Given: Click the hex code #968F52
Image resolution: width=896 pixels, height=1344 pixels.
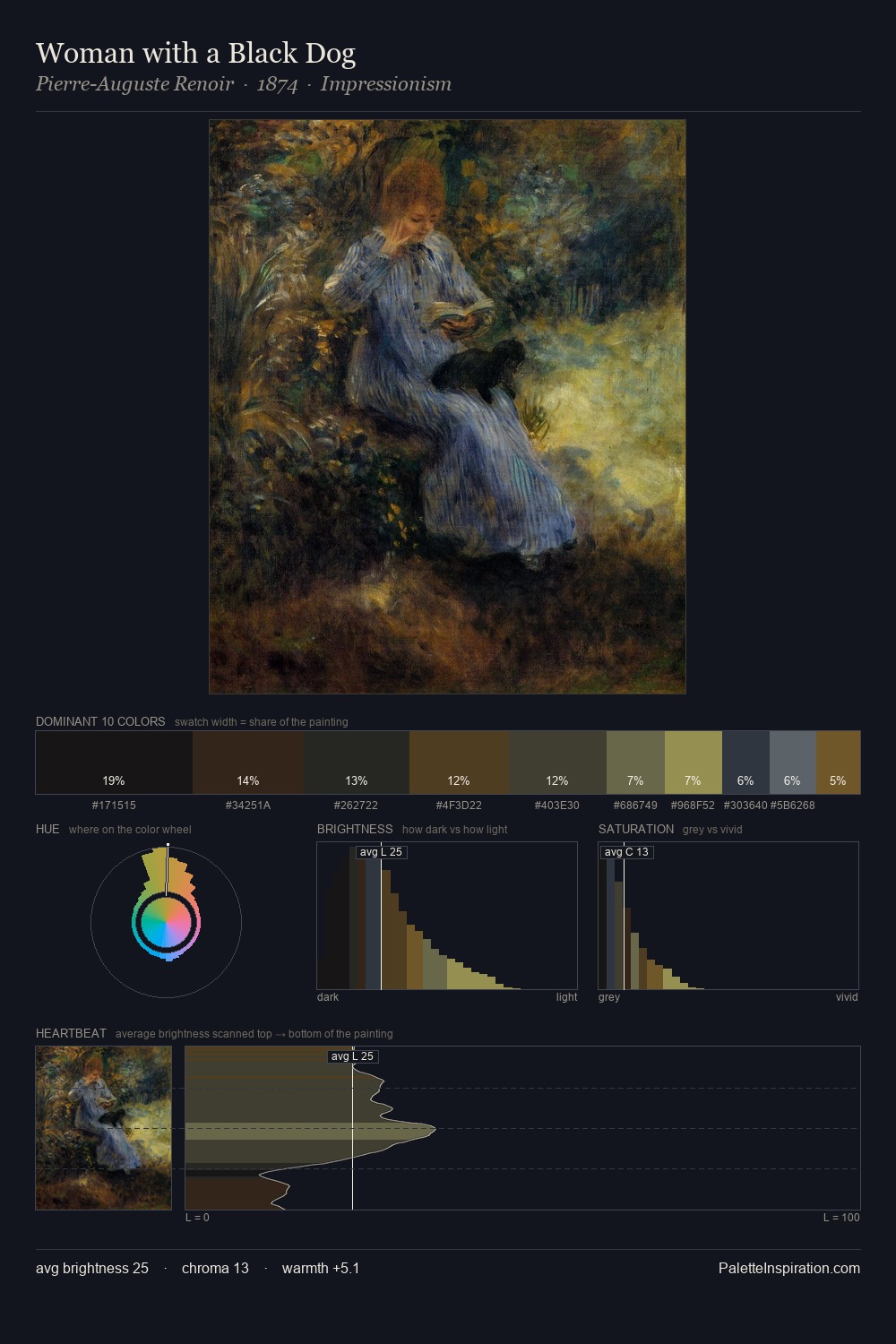Looking at the screenshot, I should click(693, 806).
